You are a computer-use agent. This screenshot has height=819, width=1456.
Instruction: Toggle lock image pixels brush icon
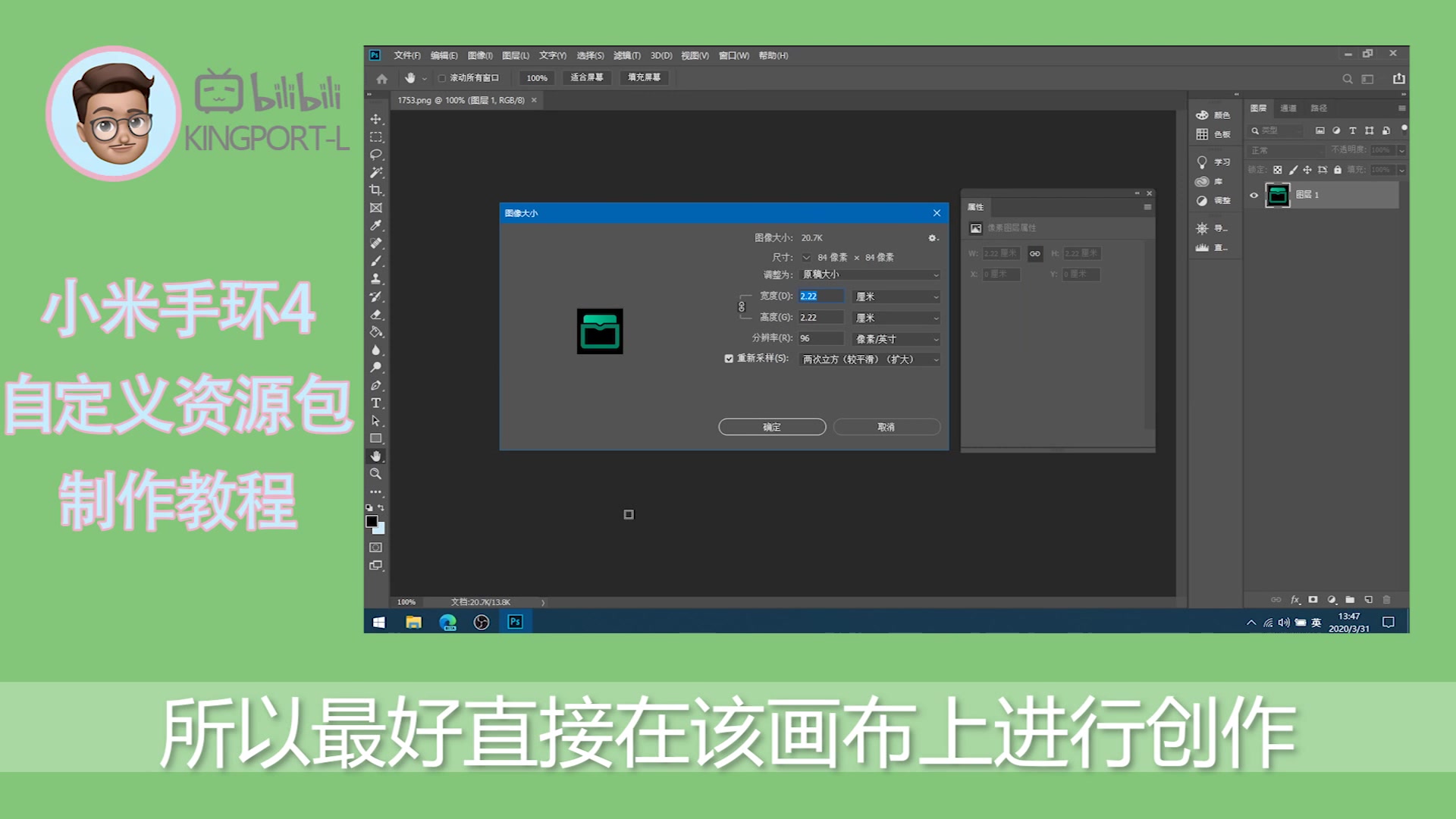pyautogui.click(x=1293, y=170)
